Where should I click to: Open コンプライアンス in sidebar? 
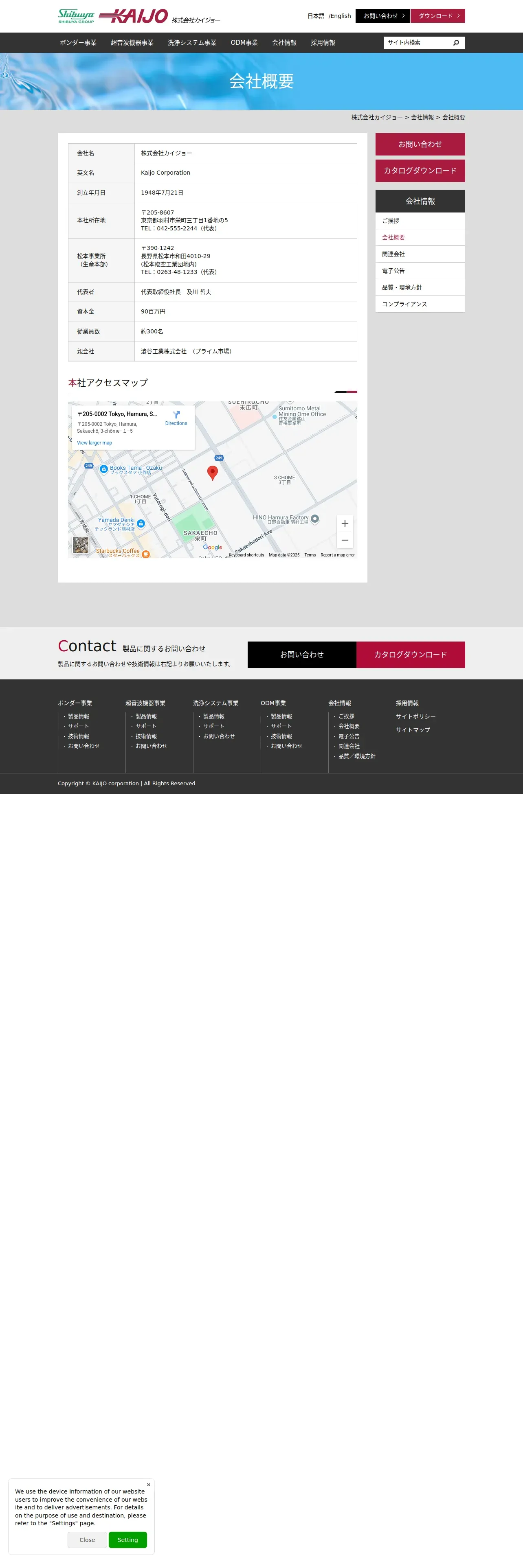click(x=420, y=304)
